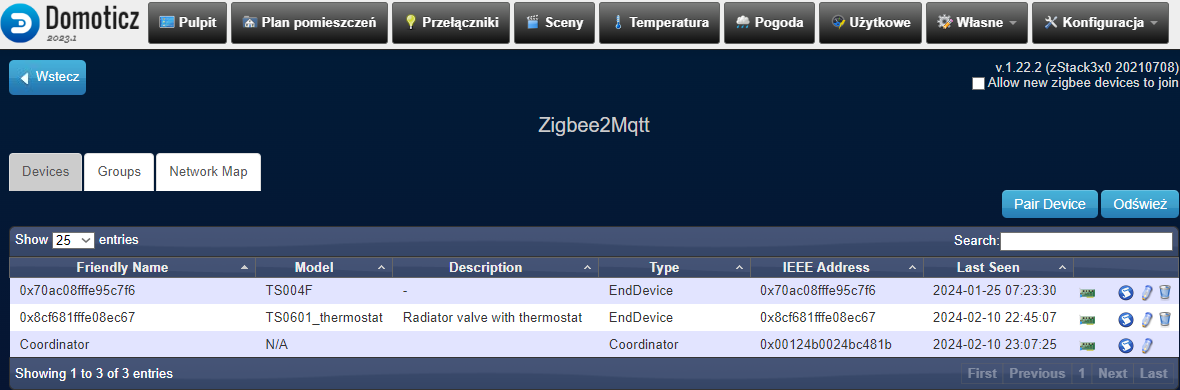Image resolution: width=1180 pixels, height=390 pixels.
Task: Switch to the Groups tab
Action: [119, 172]
